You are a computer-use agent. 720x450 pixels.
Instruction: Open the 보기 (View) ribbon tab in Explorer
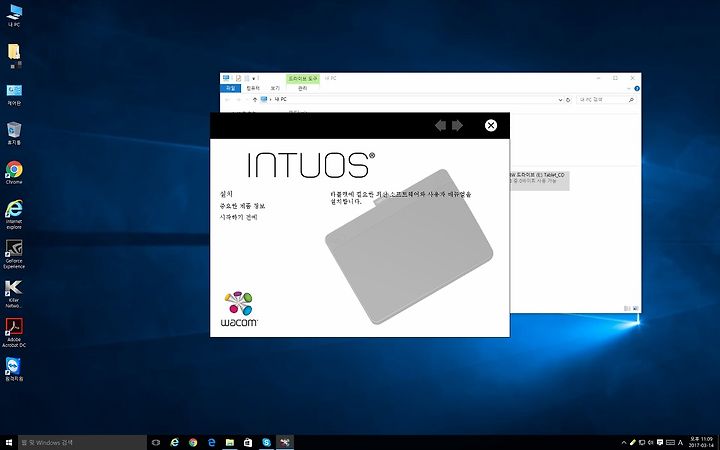coord(275,88)
